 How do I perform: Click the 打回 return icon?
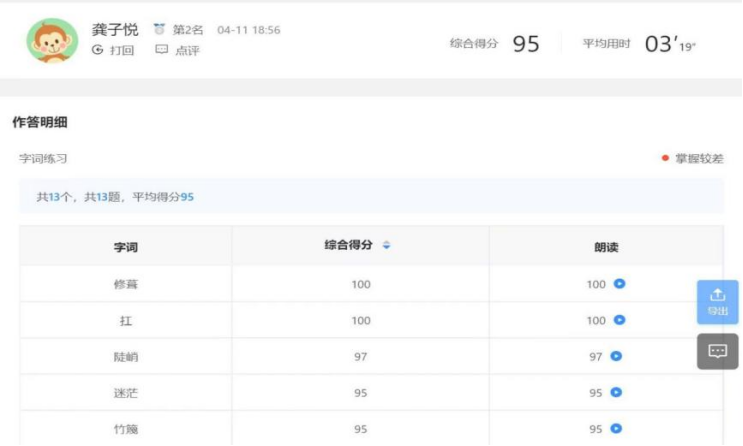pos(98,50)
